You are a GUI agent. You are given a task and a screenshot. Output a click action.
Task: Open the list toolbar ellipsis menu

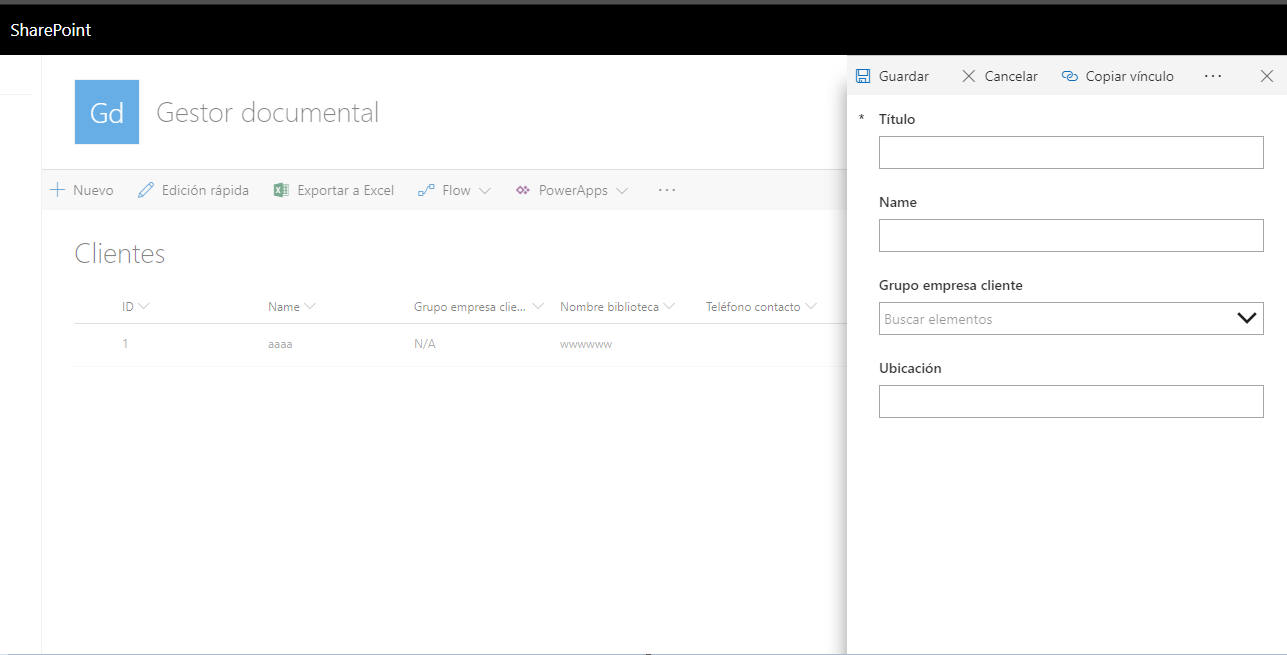(667, 190)
